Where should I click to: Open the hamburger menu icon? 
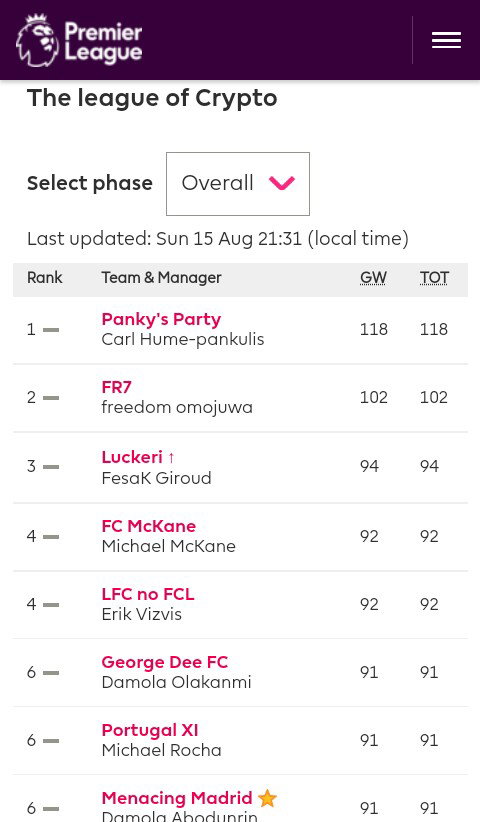pos(446,40)
